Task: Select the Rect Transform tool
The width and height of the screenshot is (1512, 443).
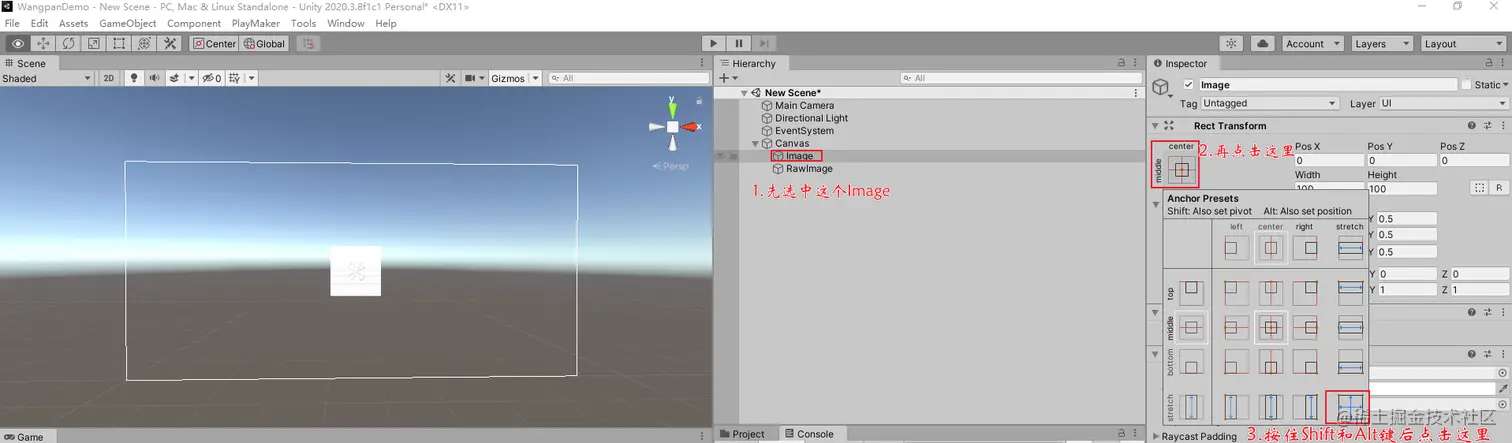Action: pos(119,43)
